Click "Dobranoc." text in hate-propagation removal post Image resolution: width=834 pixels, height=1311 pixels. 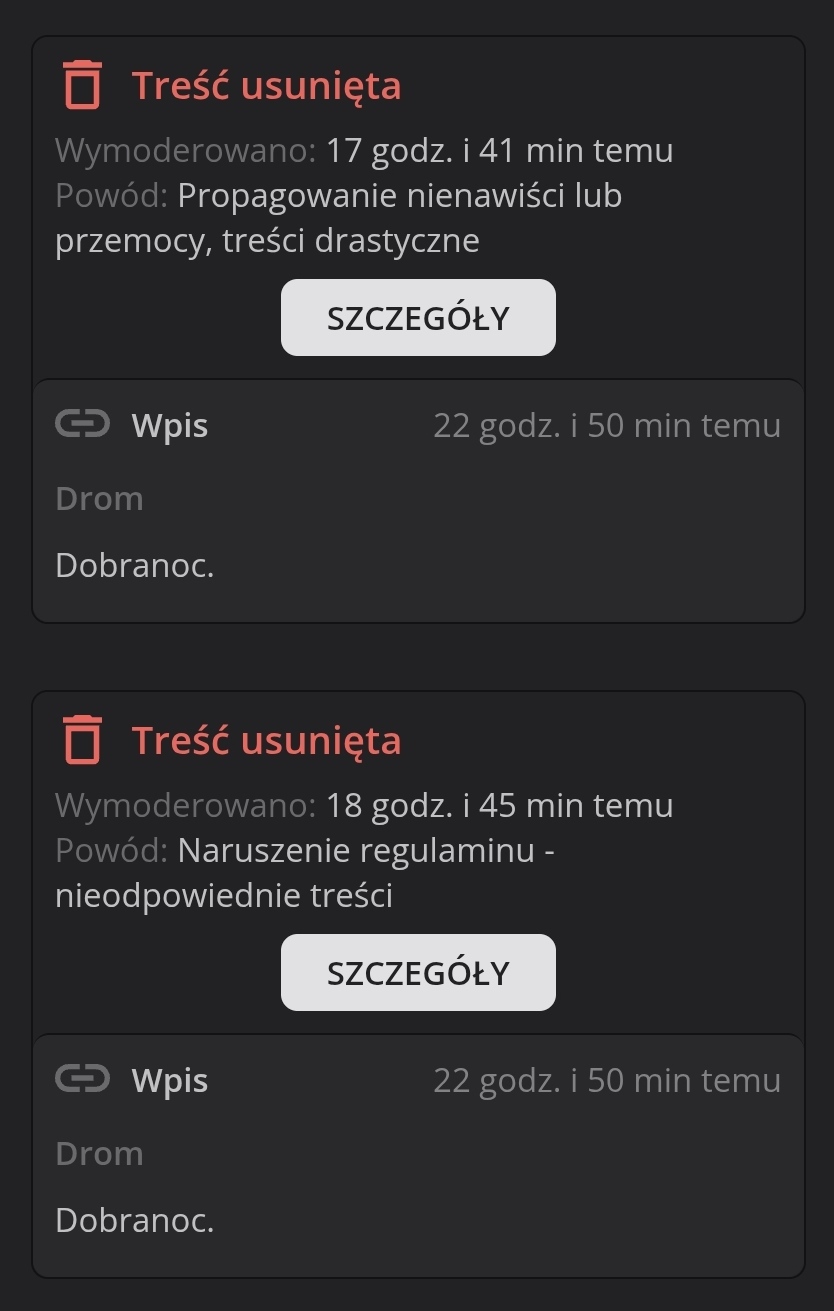tap(135, 566)
